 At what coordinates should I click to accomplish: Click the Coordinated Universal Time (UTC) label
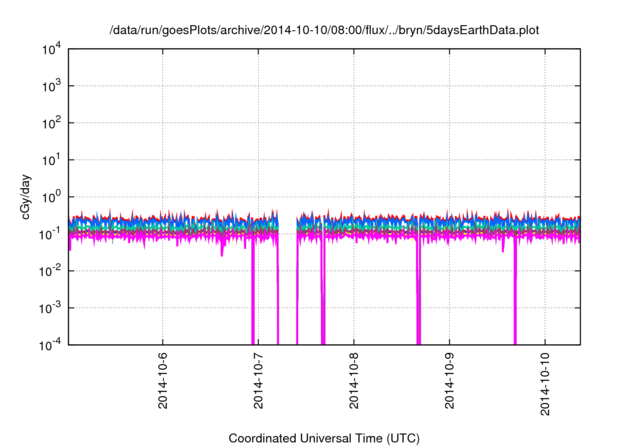324,438
